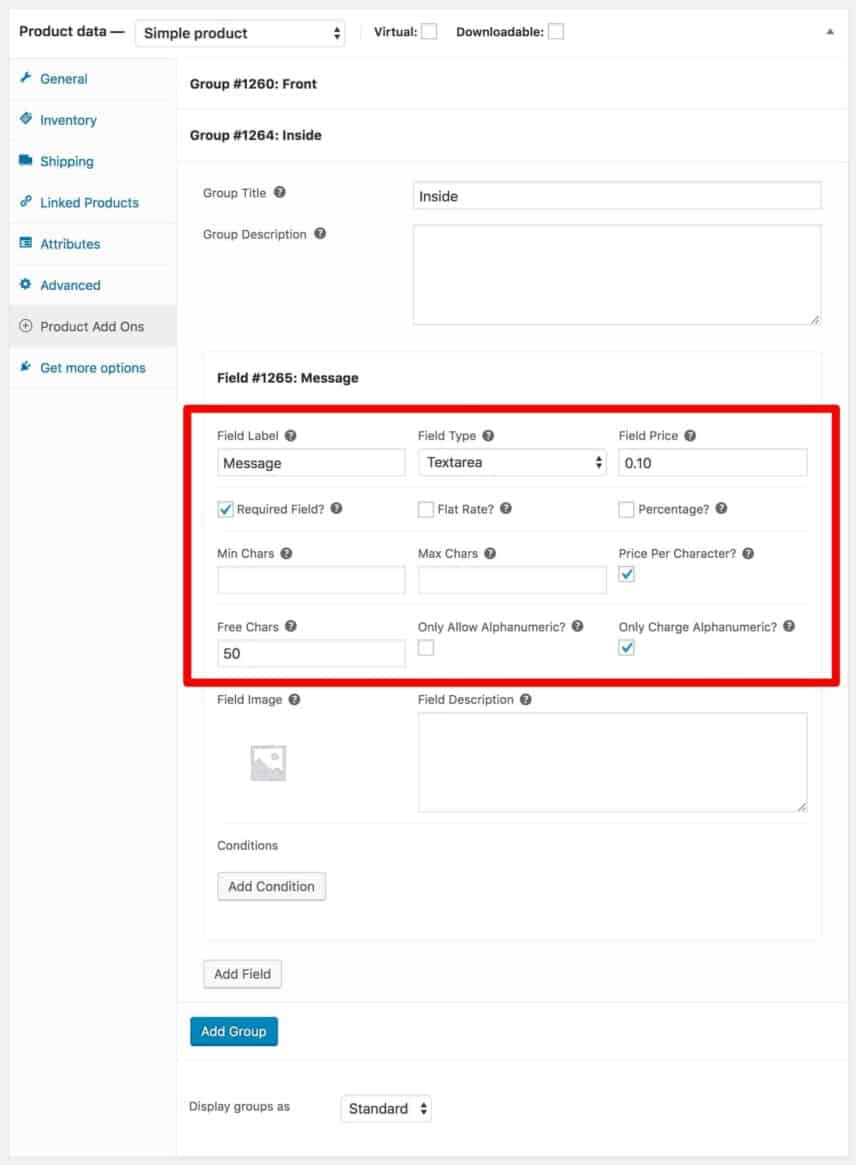Screen dimensions: 856x1165
Task: Open Product Add Ons via its plus icon
Action: 26,326
